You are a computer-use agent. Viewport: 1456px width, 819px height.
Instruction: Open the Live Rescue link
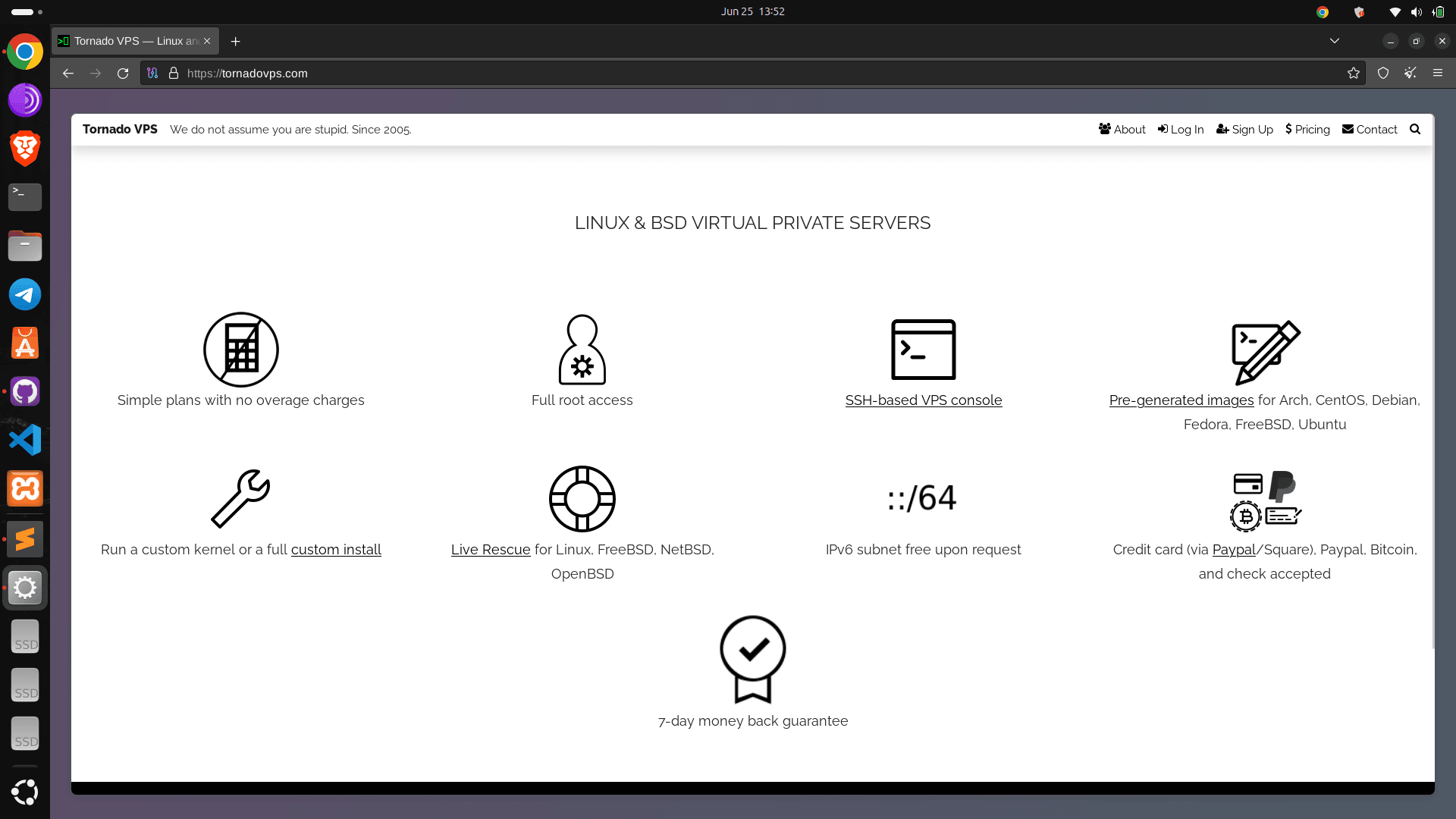[x=491, y=549]
